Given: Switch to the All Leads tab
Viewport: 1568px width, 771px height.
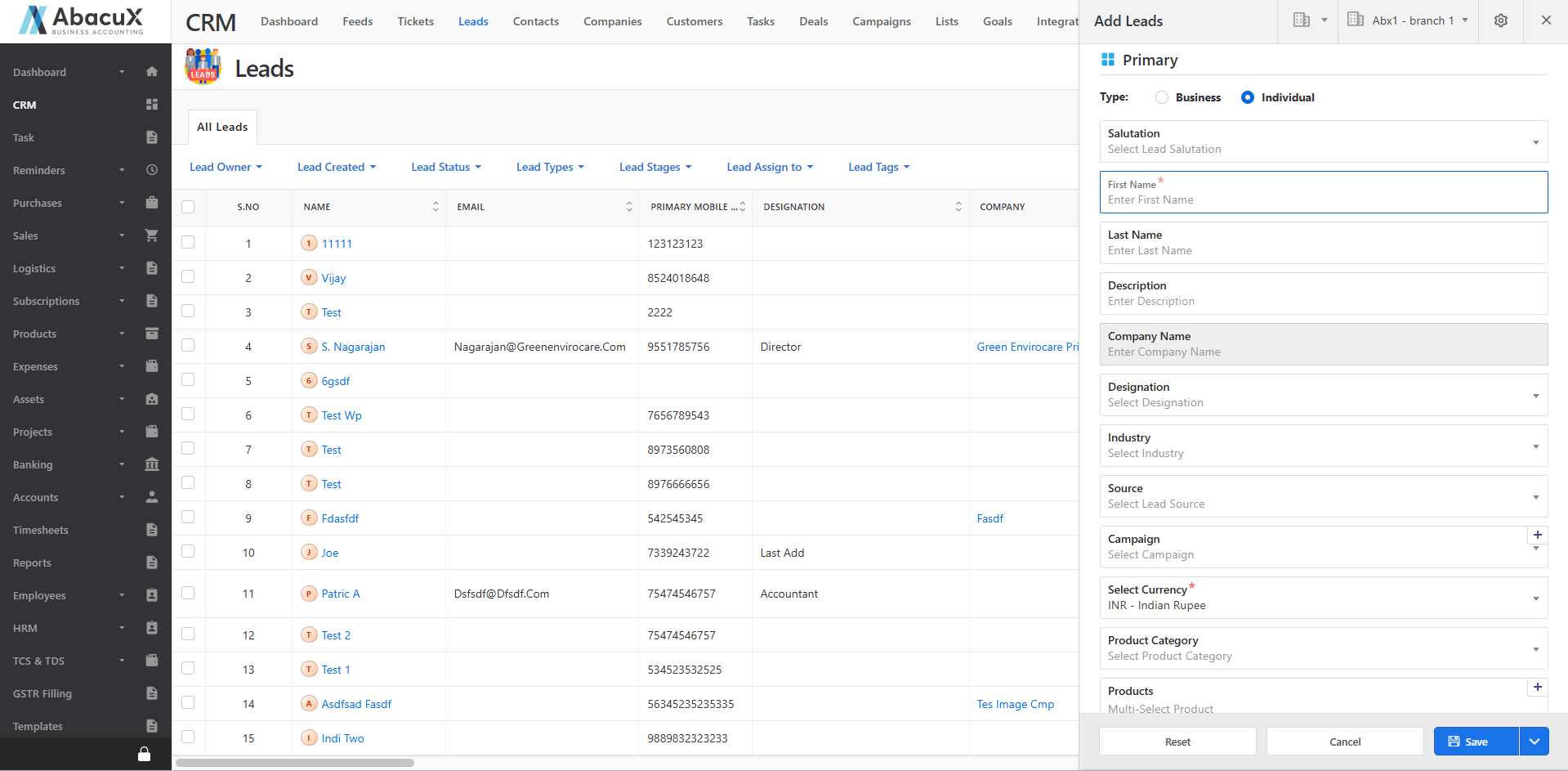Looking at the screenshot, I should (x=222, y=127).
